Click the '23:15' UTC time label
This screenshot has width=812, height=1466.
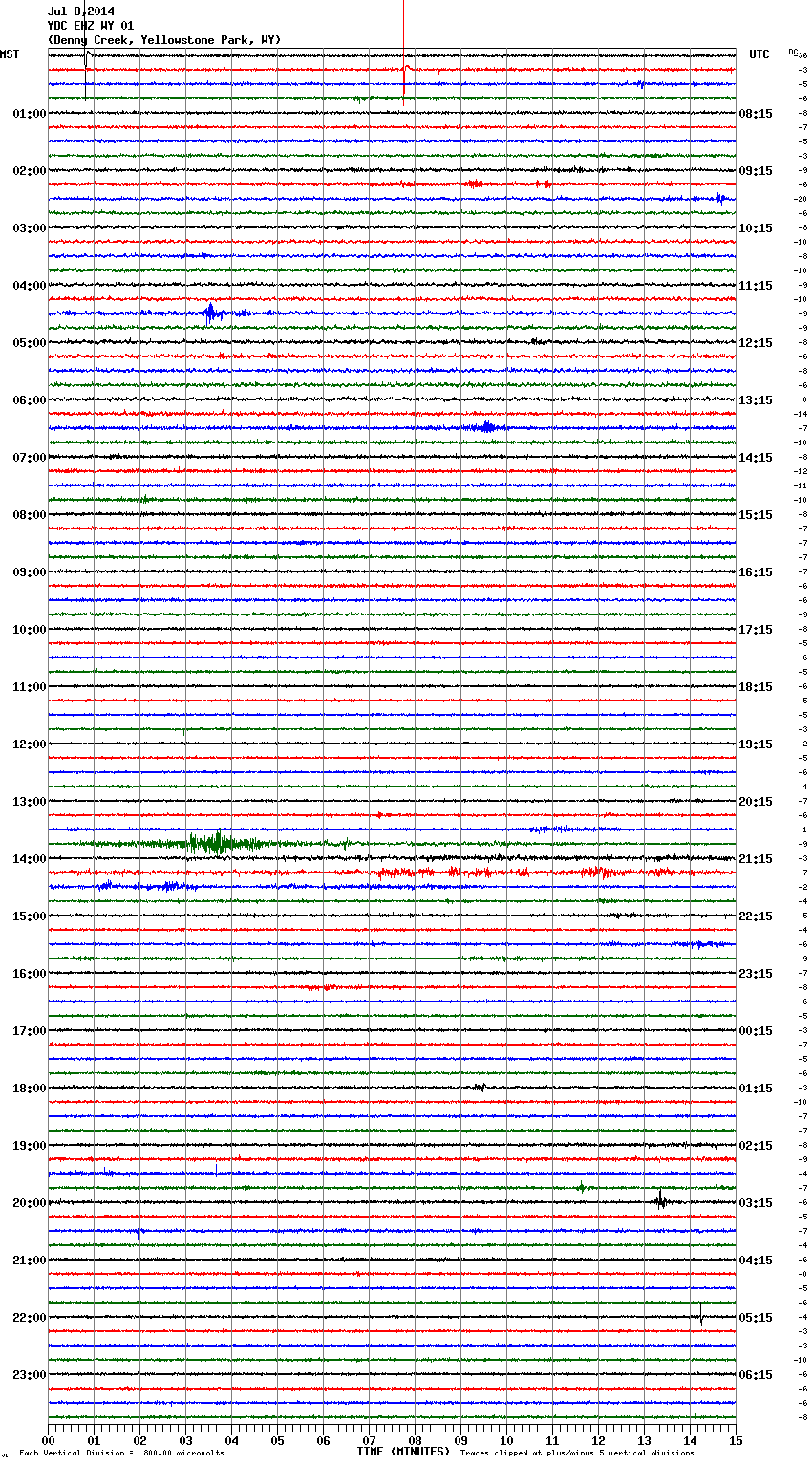(x=756, y=974)
